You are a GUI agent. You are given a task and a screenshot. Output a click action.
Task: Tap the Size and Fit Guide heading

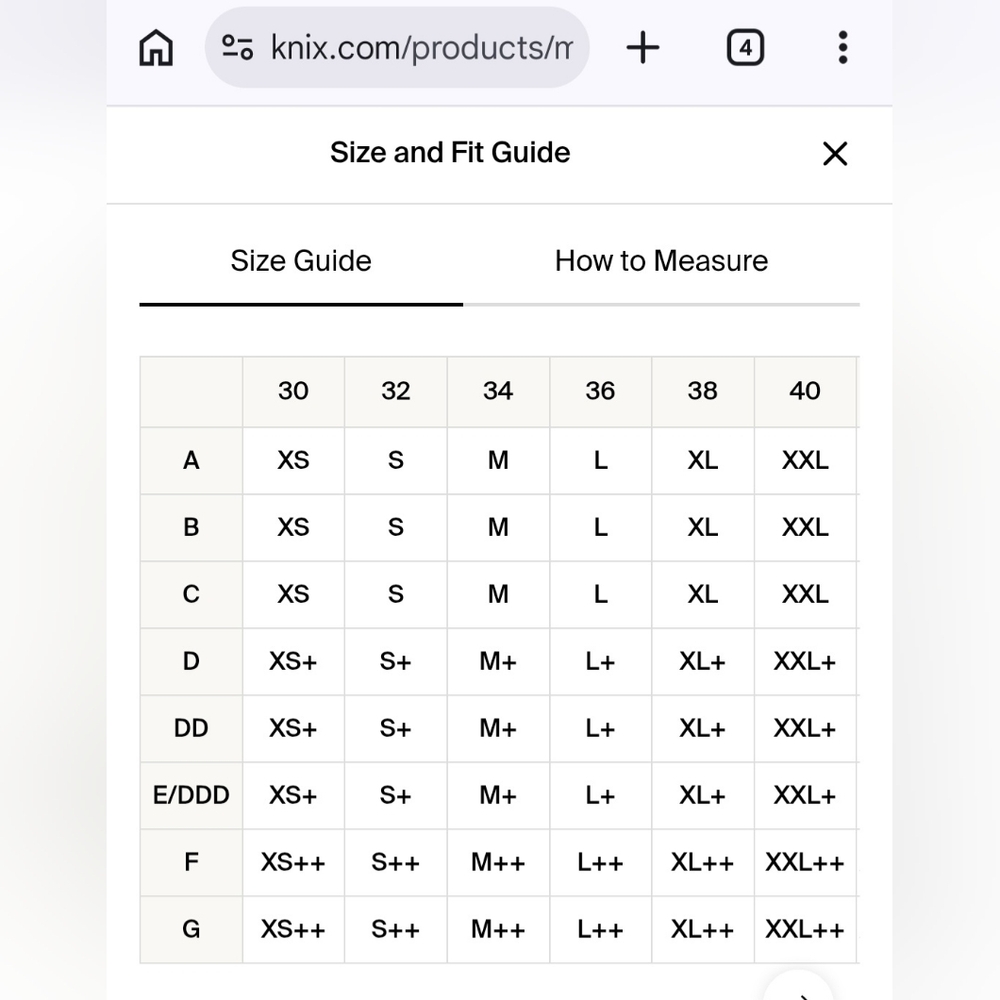(x=450, y=152)
